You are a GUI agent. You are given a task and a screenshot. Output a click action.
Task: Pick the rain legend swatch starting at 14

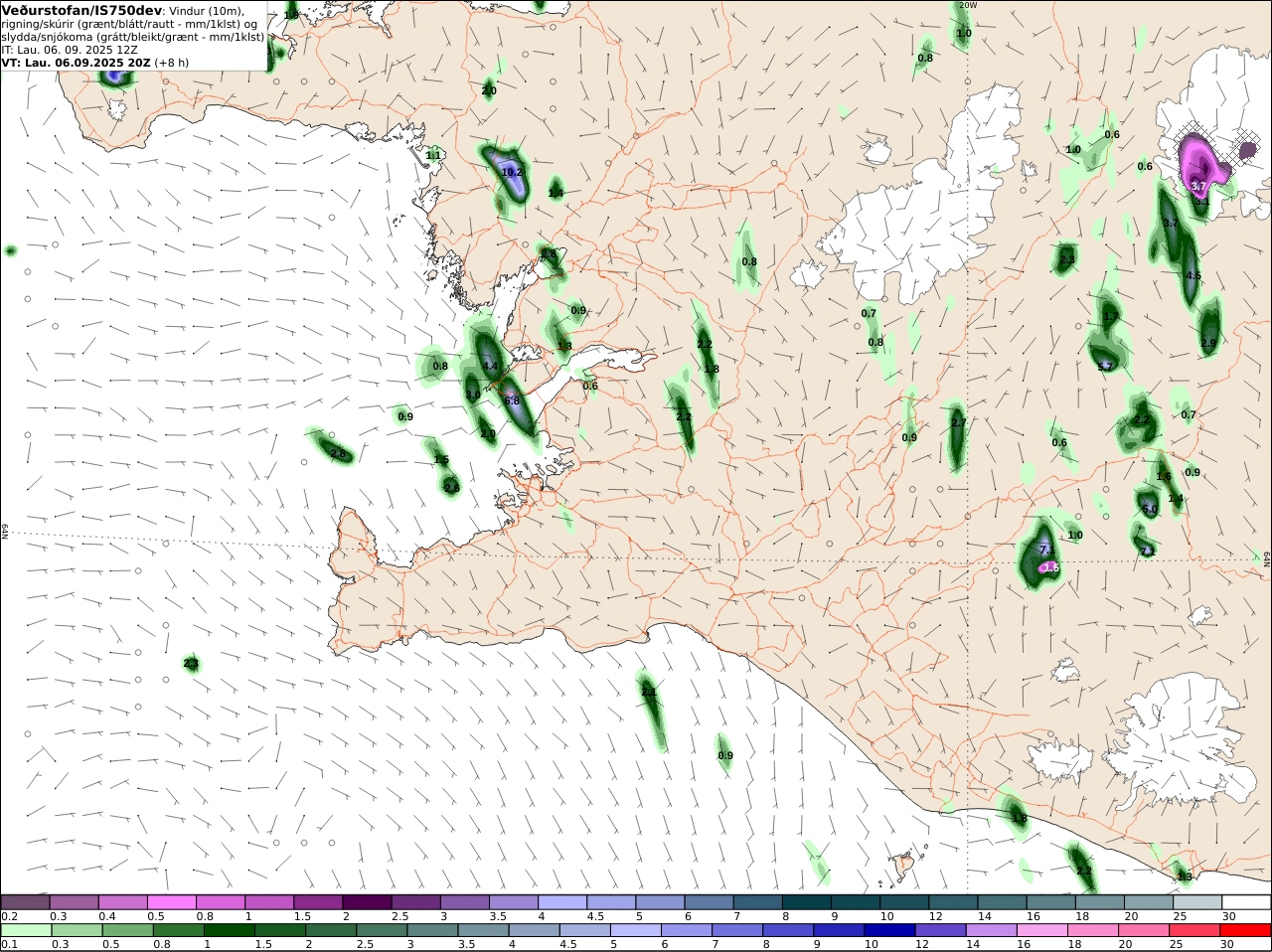[992, 930]
